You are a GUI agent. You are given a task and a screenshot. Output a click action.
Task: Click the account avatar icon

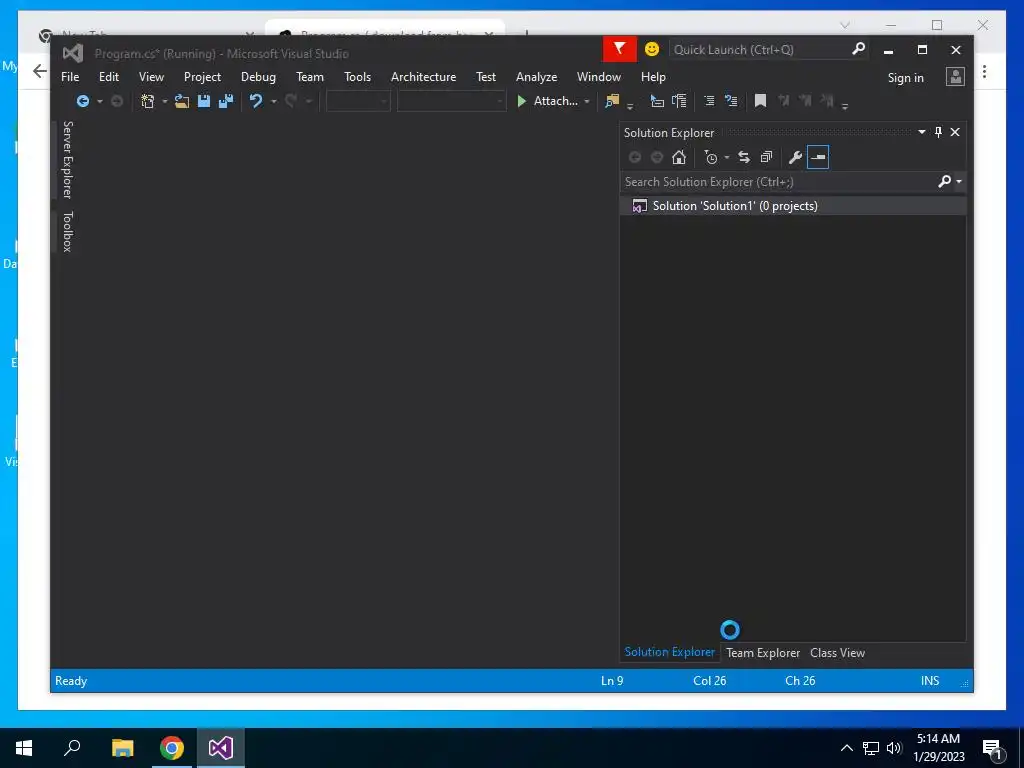click(955, 77)
